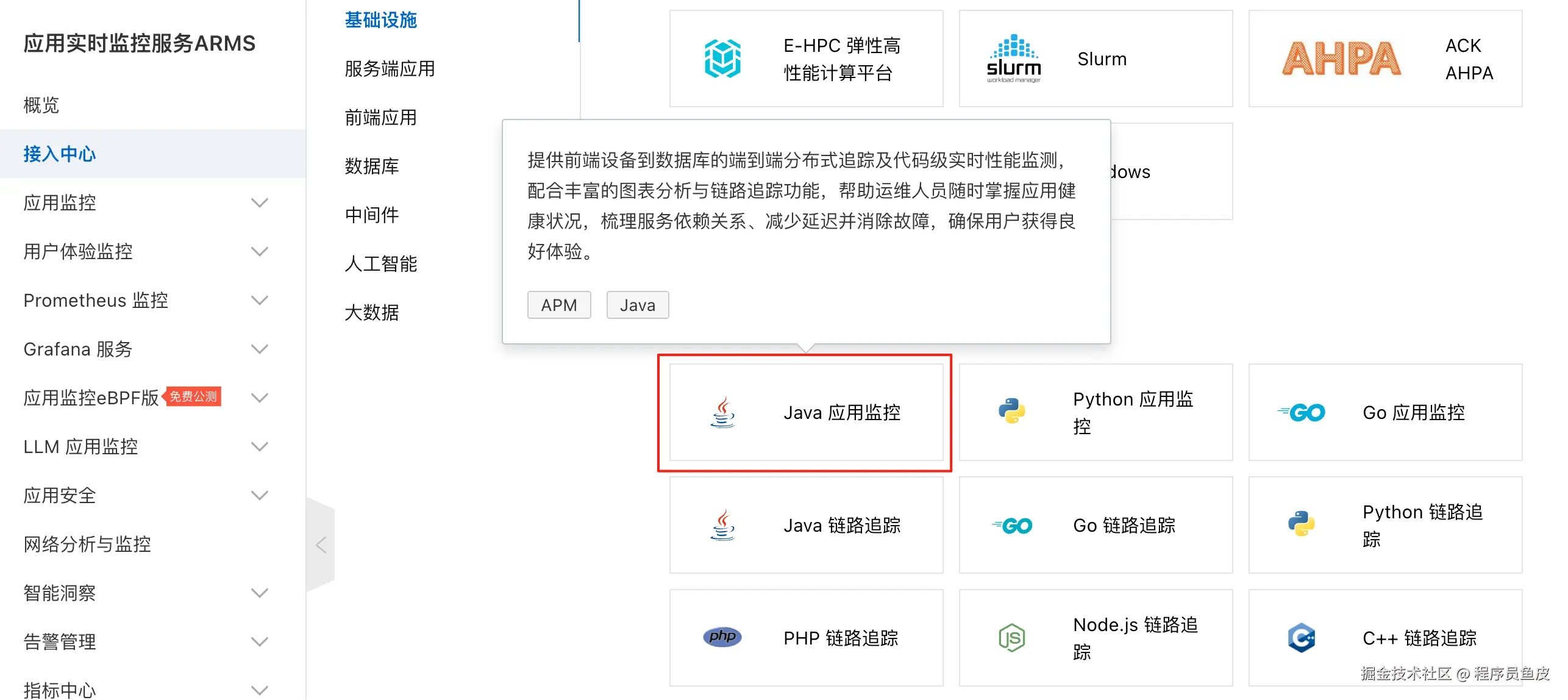Click the Node.js hexagon icon
Viewport: 1568px width, 700px height.
point(1011,638)
